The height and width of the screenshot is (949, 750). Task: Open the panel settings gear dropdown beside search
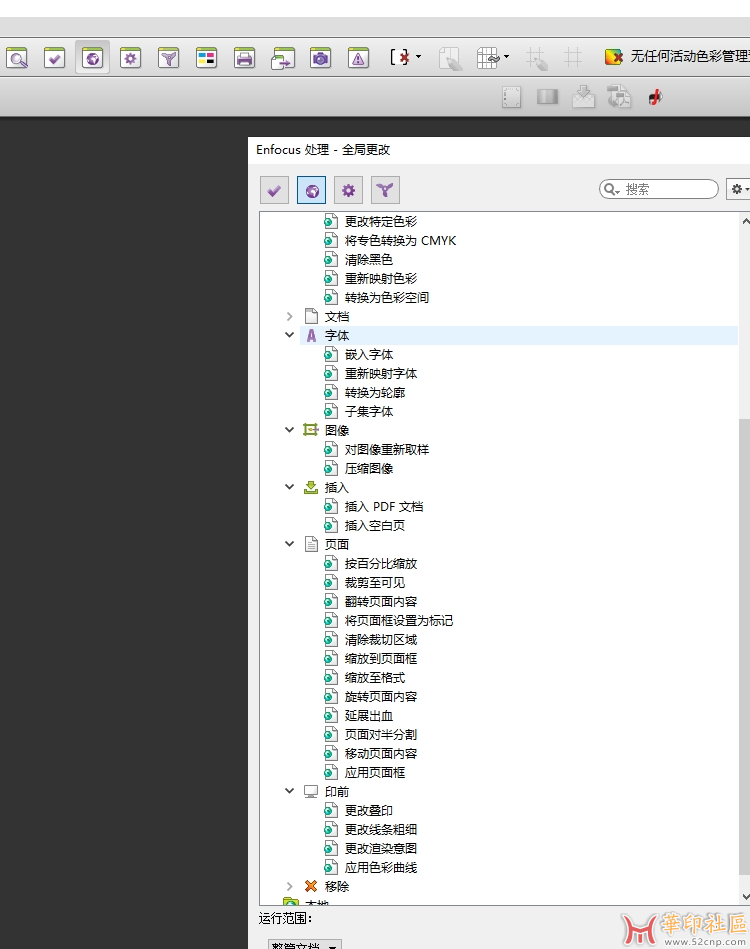[739, 189]
